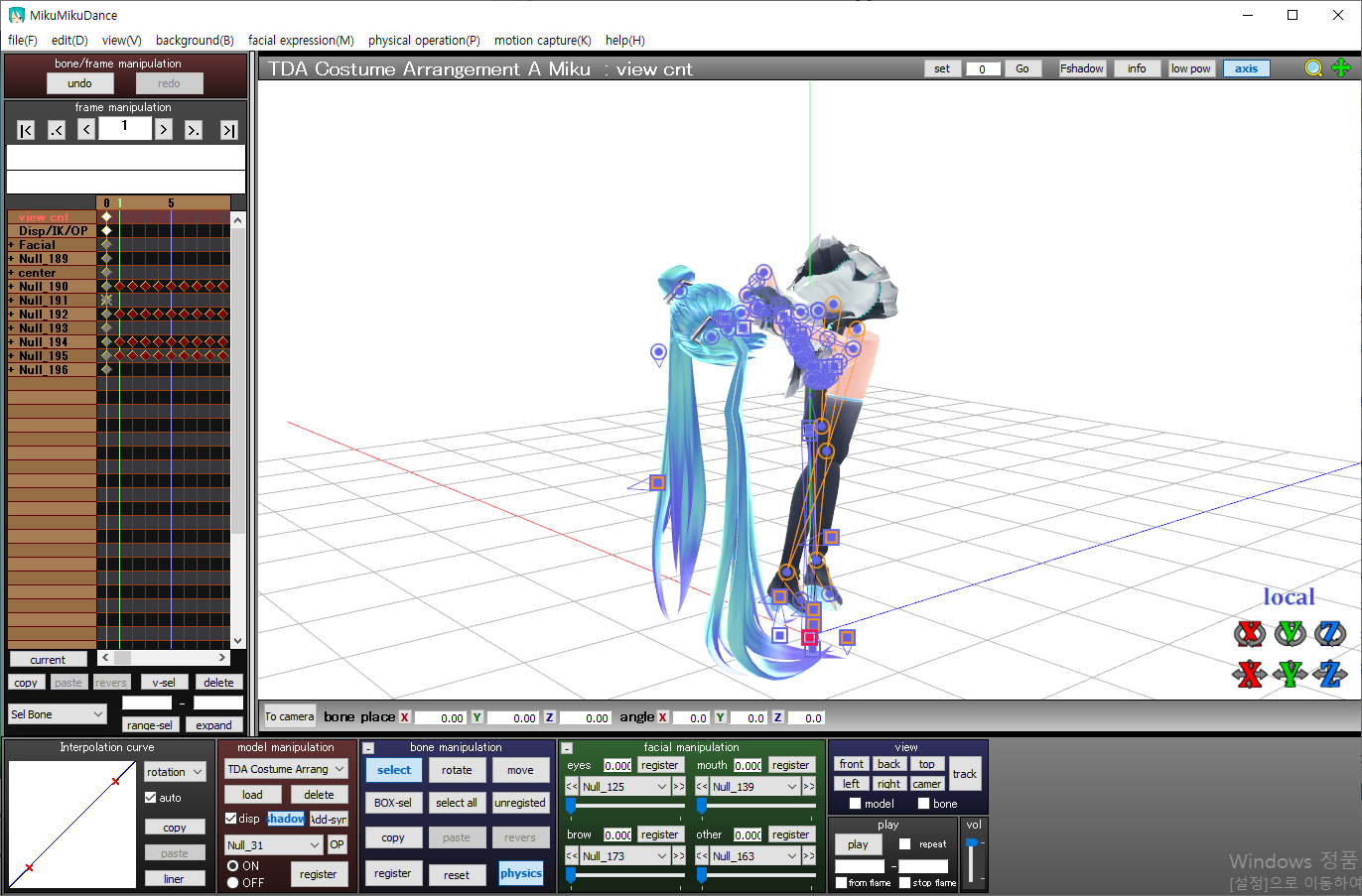Open the background(B) menu
The height and width of the screenshot is (896, 1362).
(x=195, y=41)
